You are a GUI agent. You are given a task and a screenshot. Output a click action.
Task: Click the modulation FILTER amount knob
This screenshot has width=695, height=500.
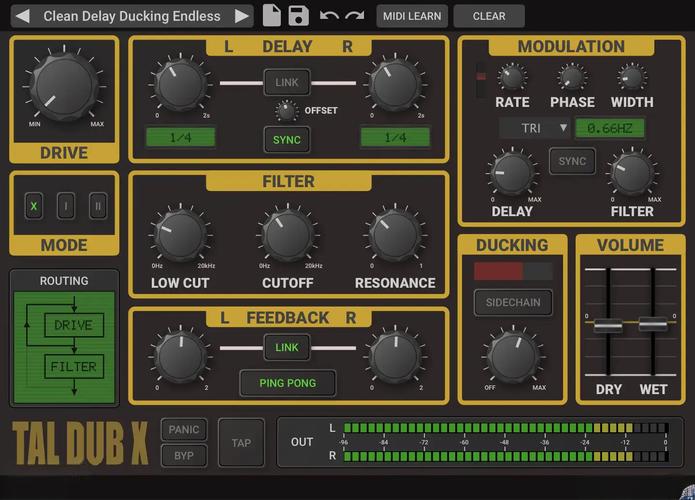pos(633,174)
